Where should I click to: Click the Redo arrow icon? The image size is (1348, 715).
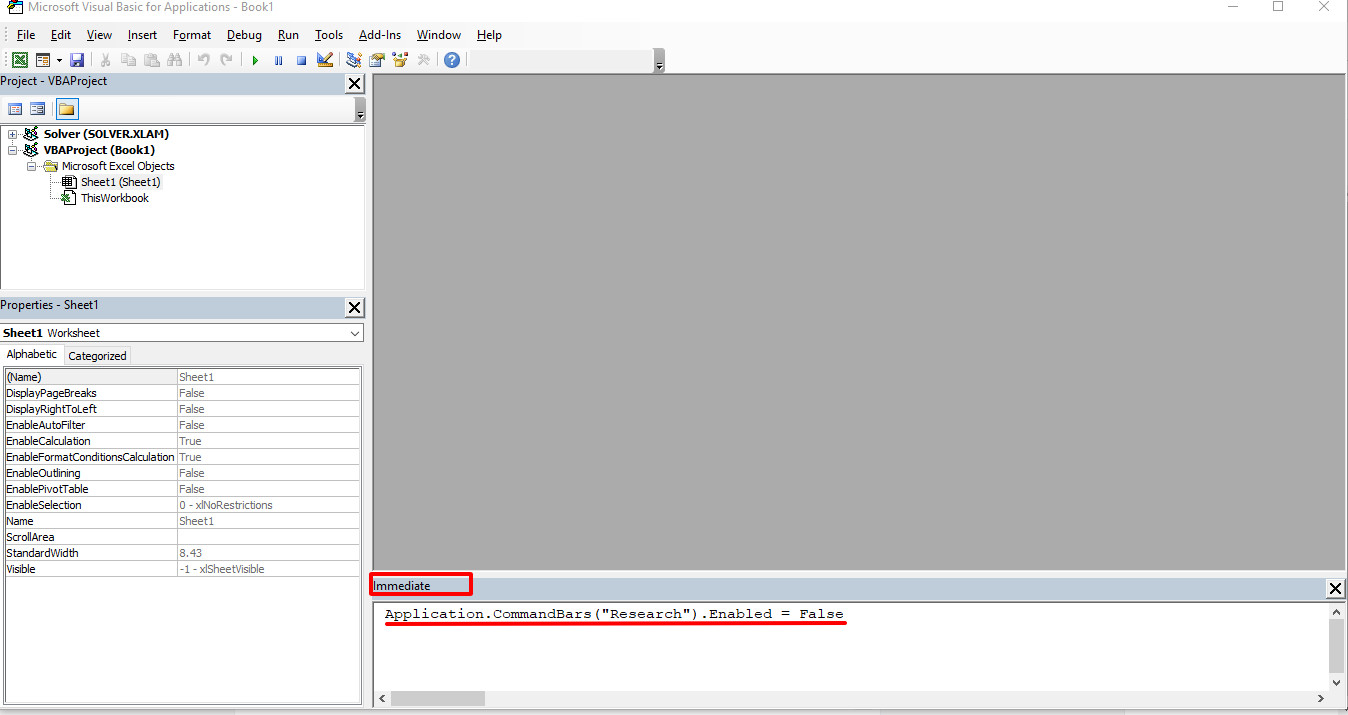tap(227, 60)
